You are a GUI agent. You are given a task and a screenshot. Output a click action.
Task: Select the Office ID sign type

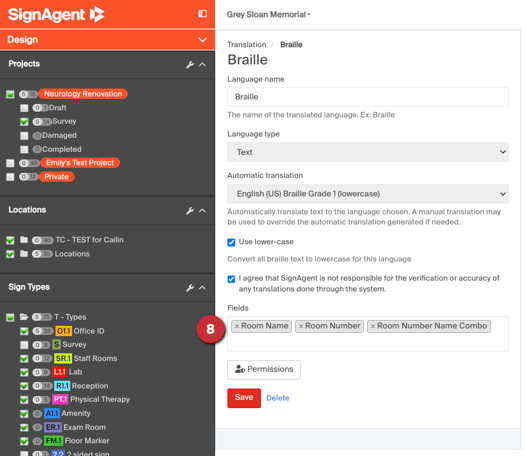89,331
